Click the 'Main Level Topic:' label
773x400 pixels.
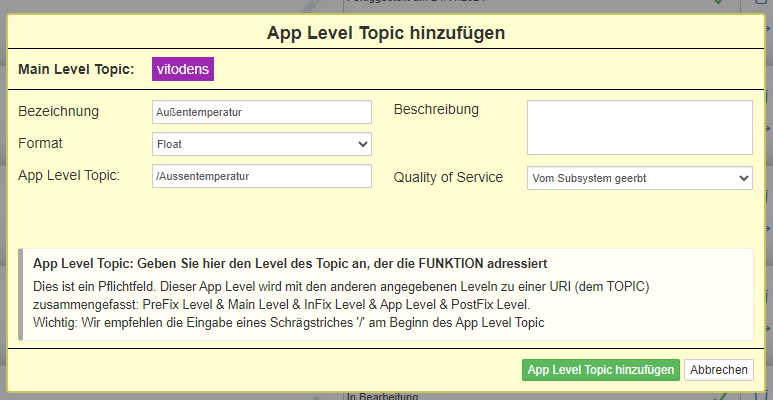pyautogui.click(x=76, y=70)
